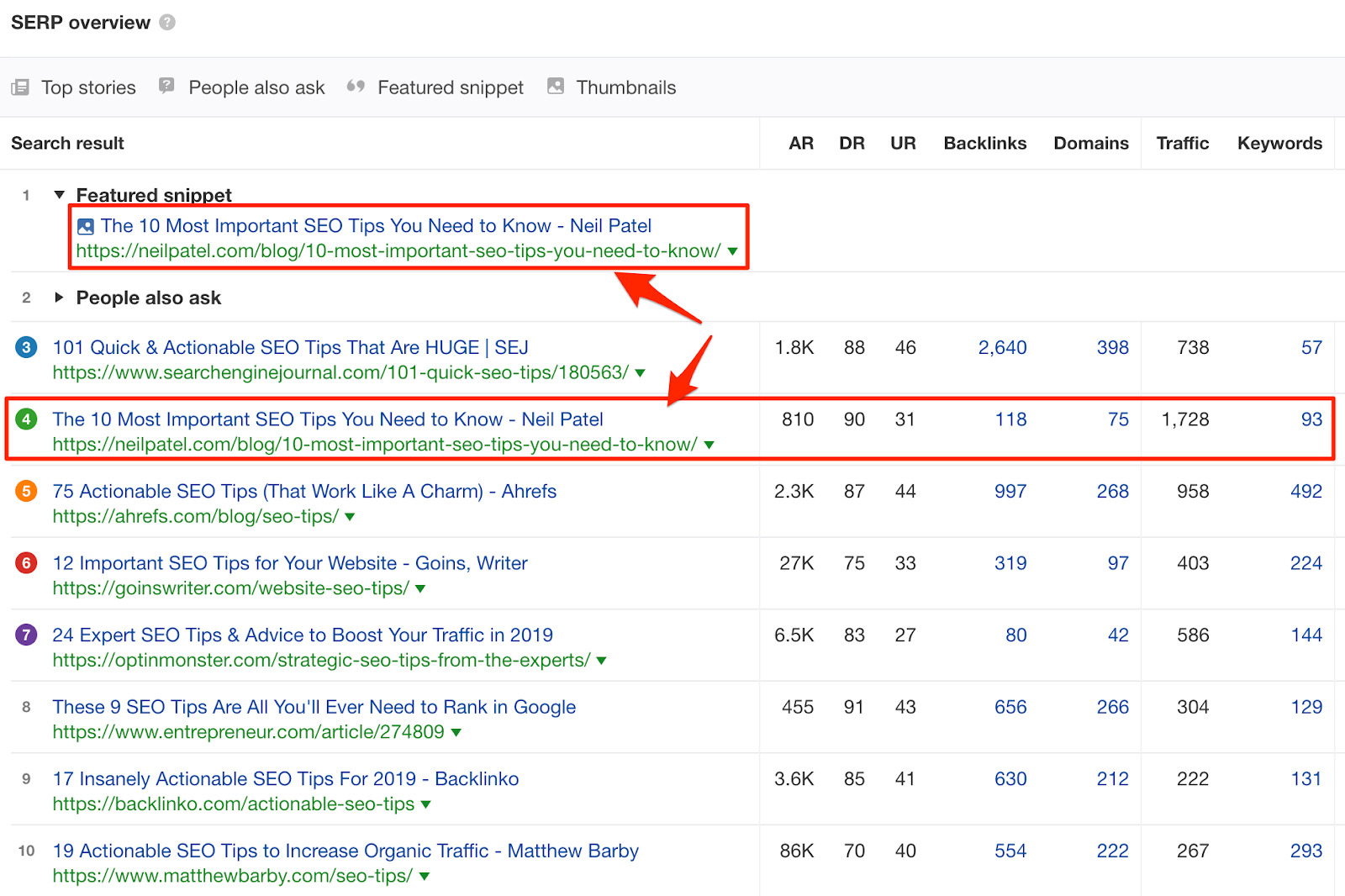The height and width of the screenshot is (896, 1345).
Task: Collapse the Featured snippet section
Action: pos(59,194)
